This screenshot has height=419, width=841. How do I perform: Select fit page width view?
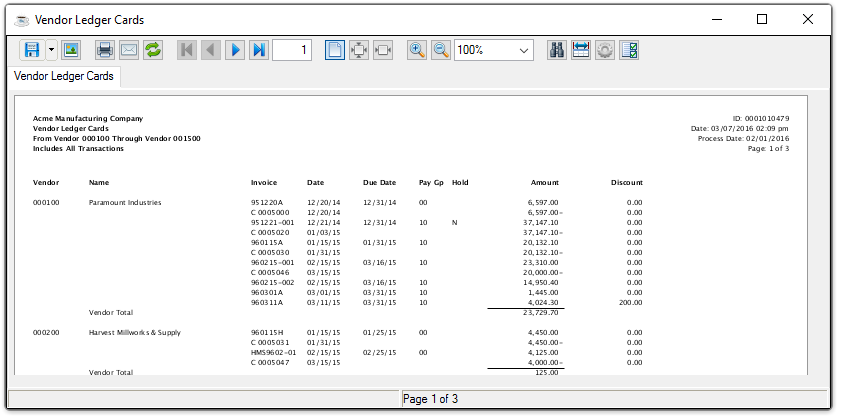tap(383, 50)
